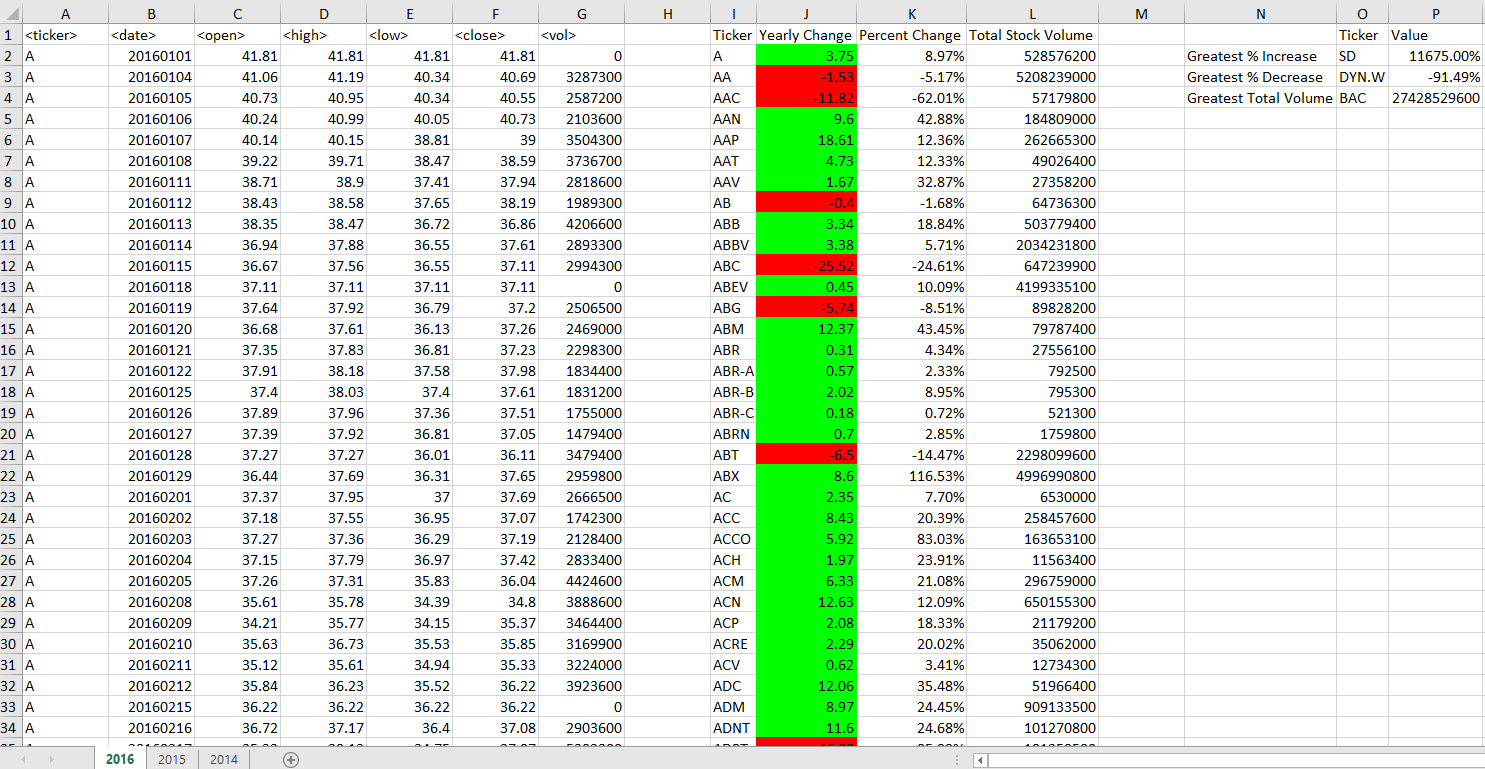Select column A header
1485x769 pixels.
click(x=65, y=13)
